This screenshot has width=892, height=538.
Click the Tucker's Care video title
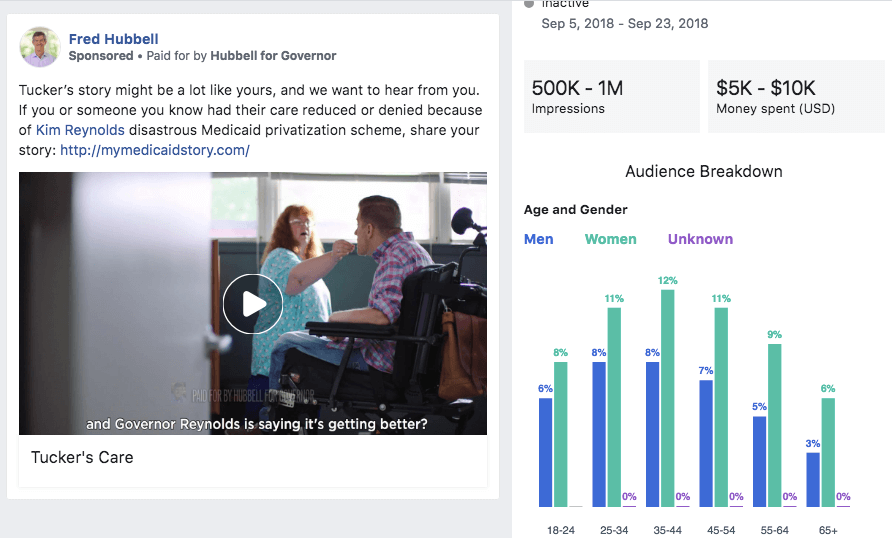click(x=82, y=457)
